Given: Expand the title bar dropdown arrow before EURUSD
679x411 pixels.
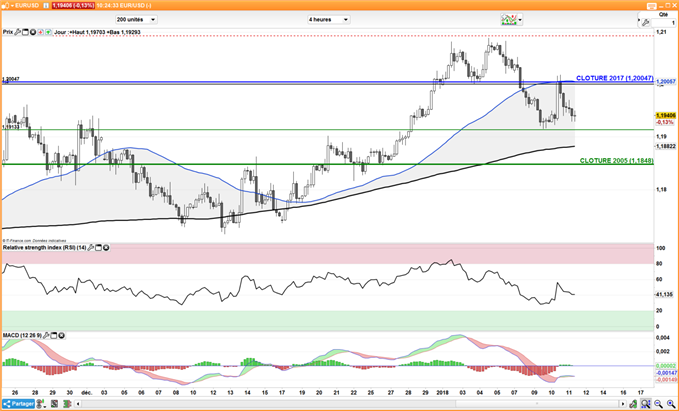Looking at the screenshot, I should [x=13, y=6].
